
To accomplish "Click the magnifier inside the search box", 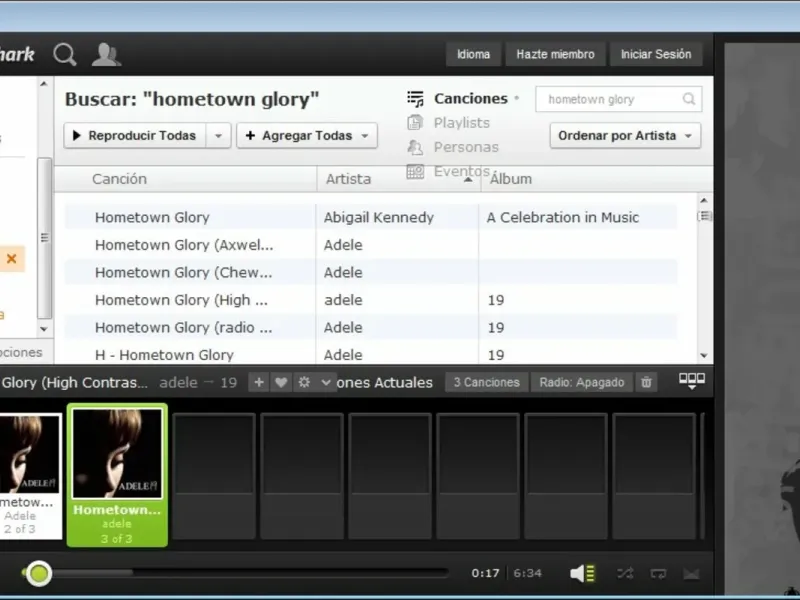I will (689, 99).
